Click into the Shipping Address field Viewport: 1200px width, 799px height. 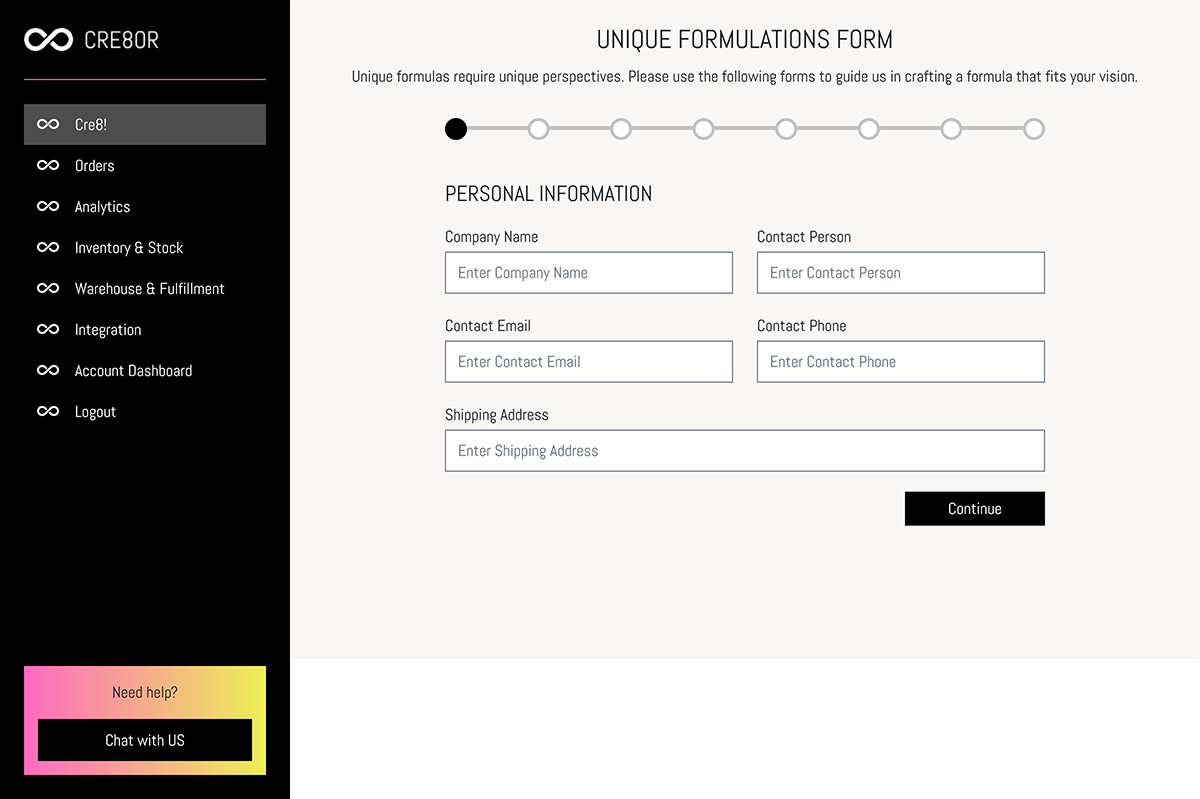click(x=745, y=451)
